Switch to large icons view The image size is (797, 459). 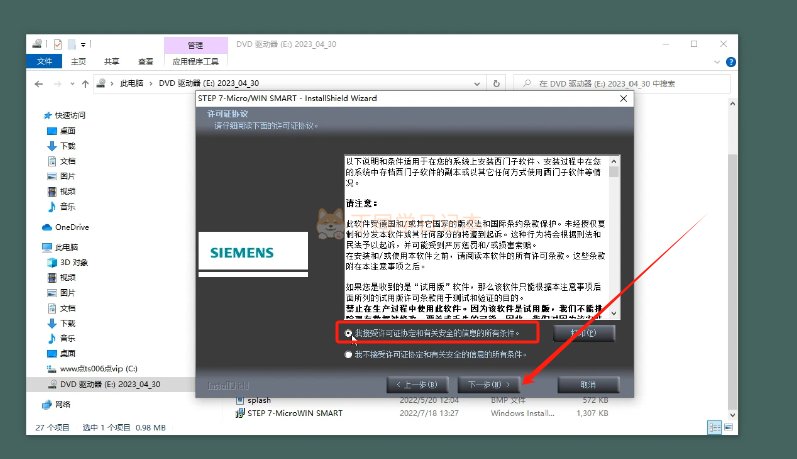coord(728,427)
